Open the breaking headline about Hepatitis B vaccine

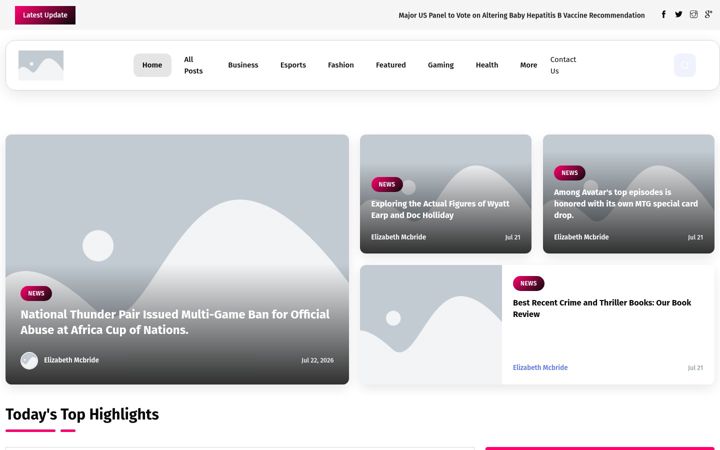(522, 15)
